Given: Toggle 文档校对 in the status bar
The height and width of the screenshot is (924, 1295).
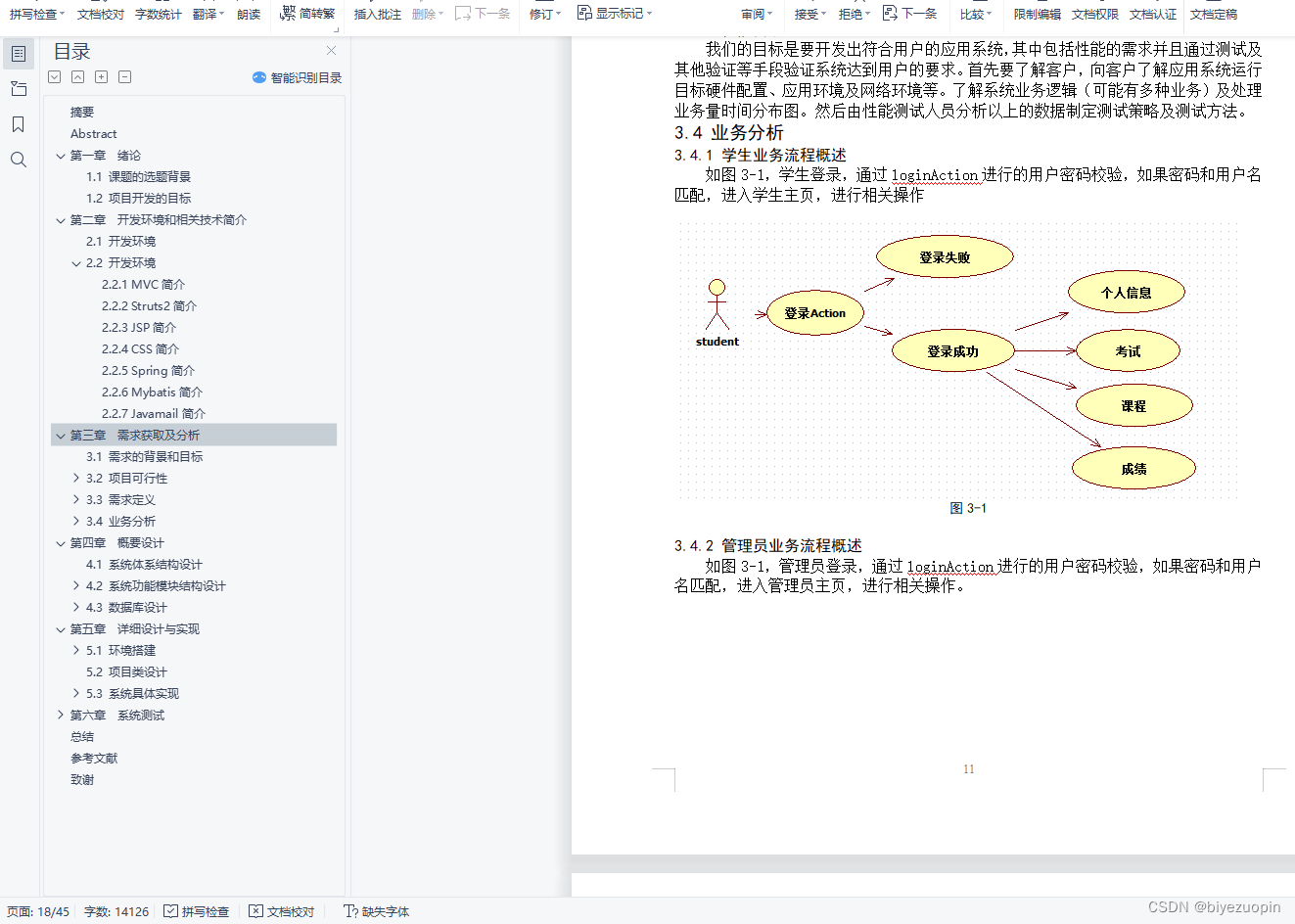Looking at the screenshot, I should point(282,911).
